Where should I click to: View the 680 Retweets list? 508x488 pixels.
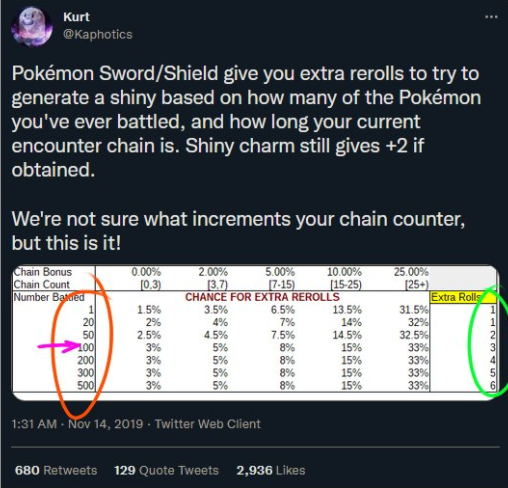(56, 470)
